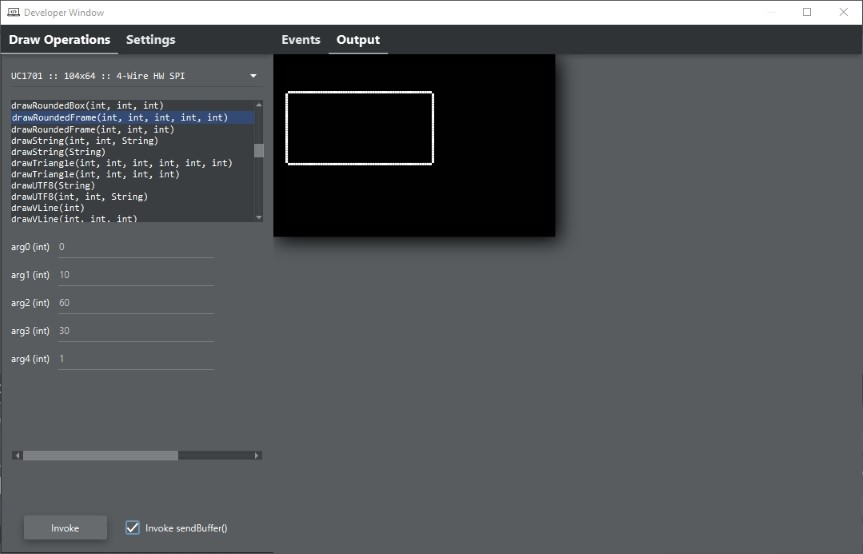Close the Developer Window

(843, 12)
